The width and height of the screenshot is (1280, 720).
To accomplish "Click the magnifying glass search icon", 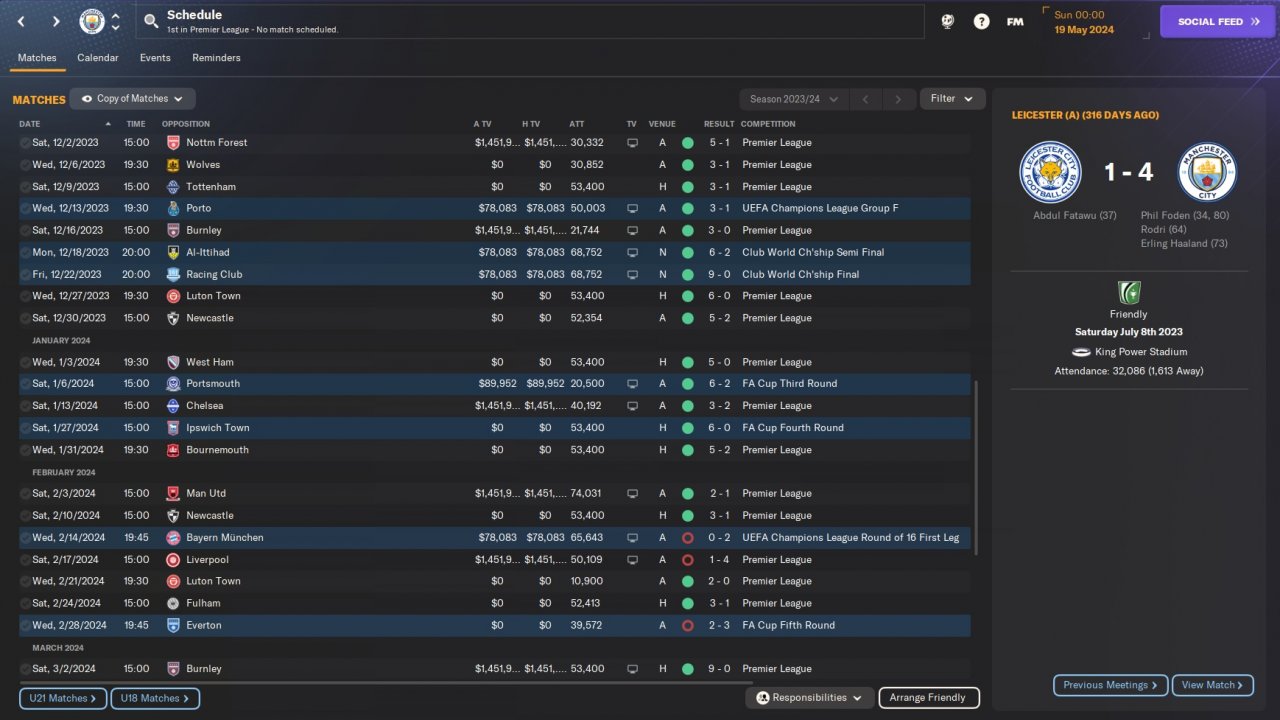I will (151, 21).
